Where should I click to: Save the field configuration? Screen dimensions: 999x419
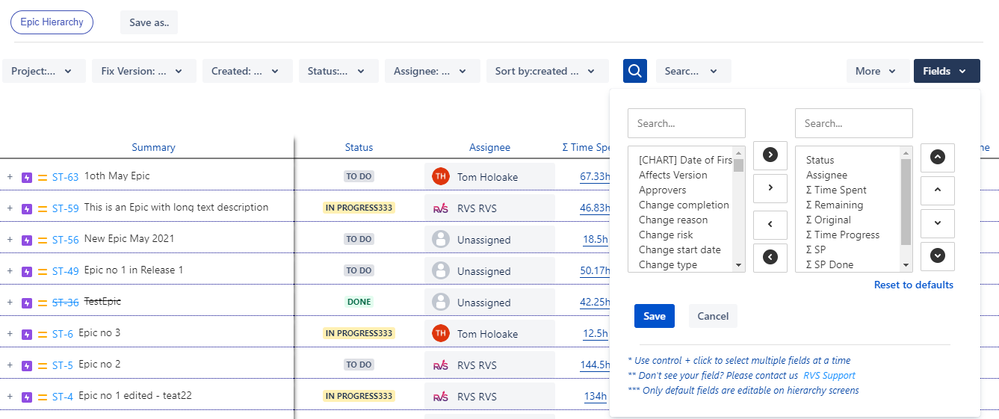(654, 316)
